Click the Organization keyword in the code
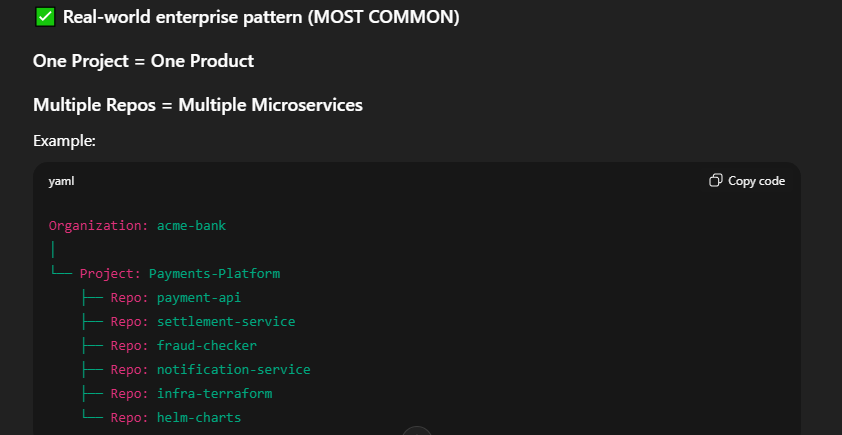 coord(98,225)
